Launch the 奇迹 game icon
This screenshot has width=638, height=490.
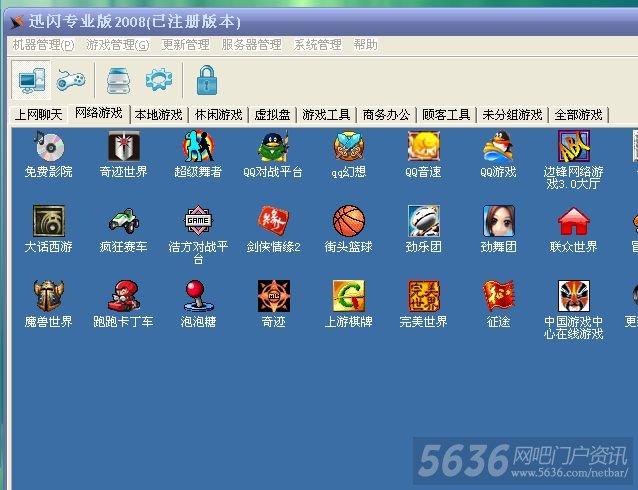pos(273,296)
